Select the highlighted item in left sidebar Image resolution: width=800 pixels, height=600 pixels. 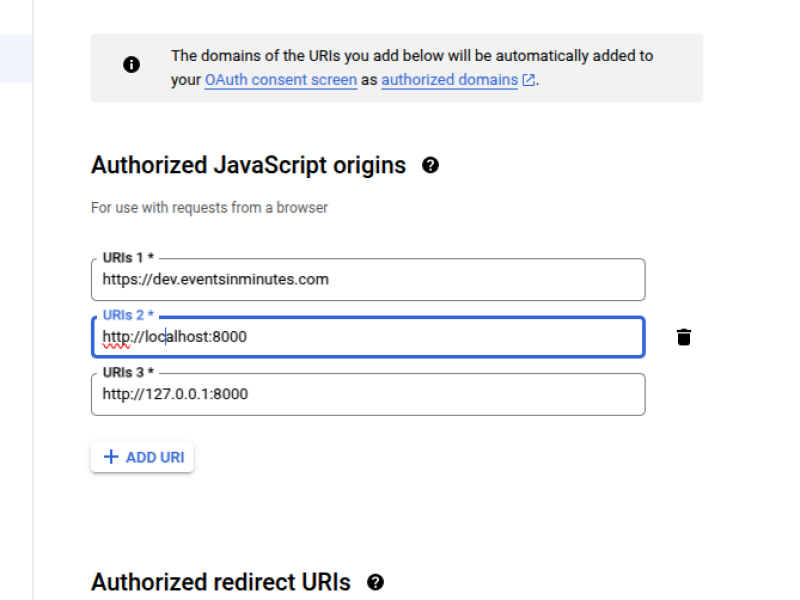[16, 58]
